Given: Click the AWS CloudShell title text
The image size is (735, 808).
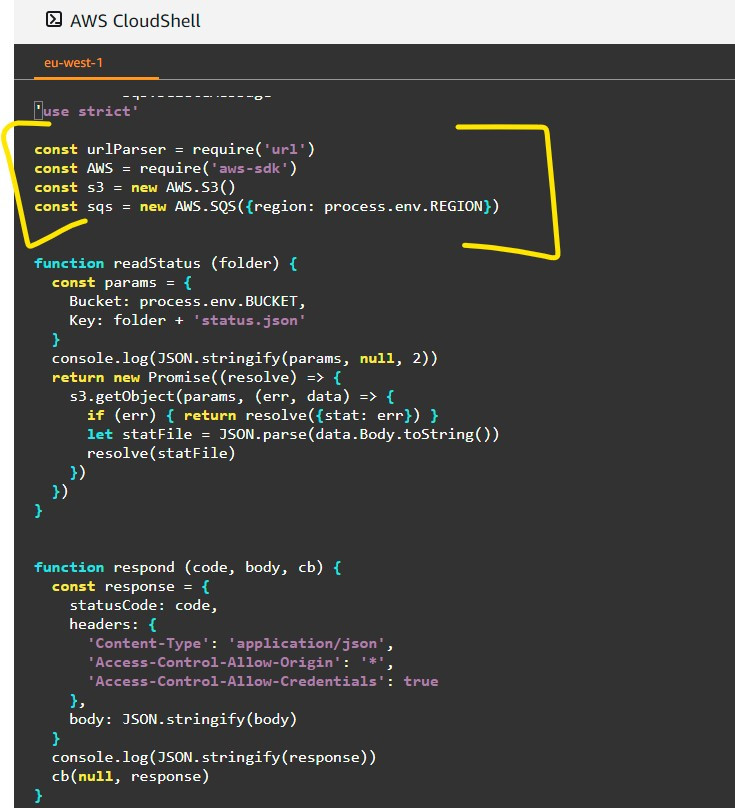Looking at the screenshot, I should coord(135,21).
